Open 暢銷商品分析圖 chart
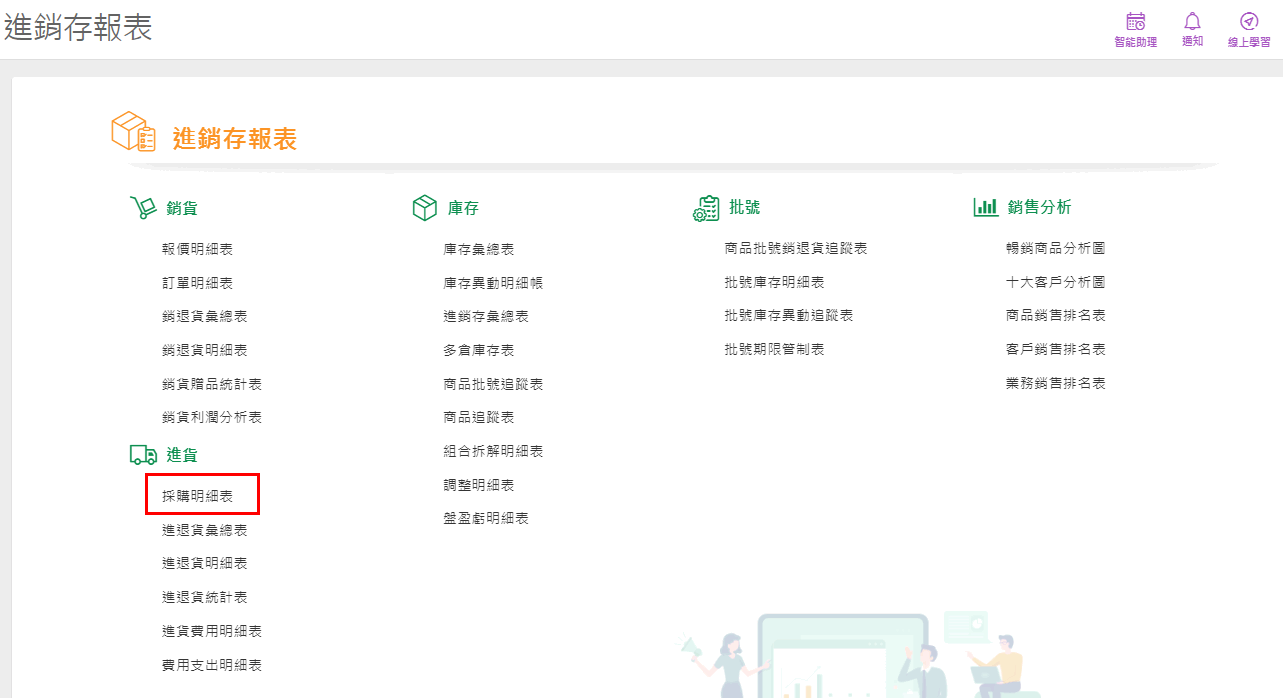Image resolution: width=1283 pixels, height=698 pixels. point(1056,248)
